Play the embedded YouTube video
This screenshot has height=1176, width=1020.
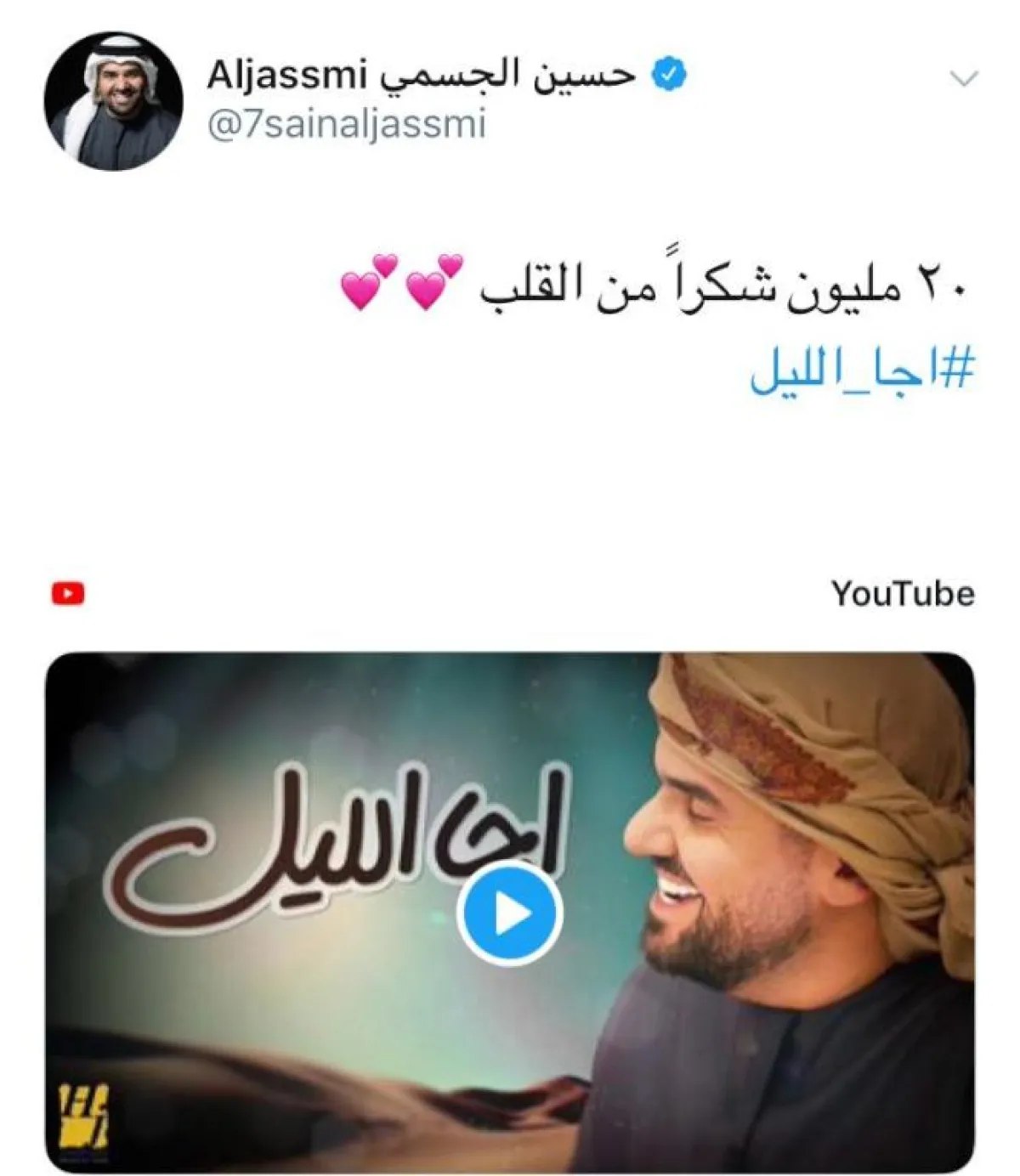[509, 913]
